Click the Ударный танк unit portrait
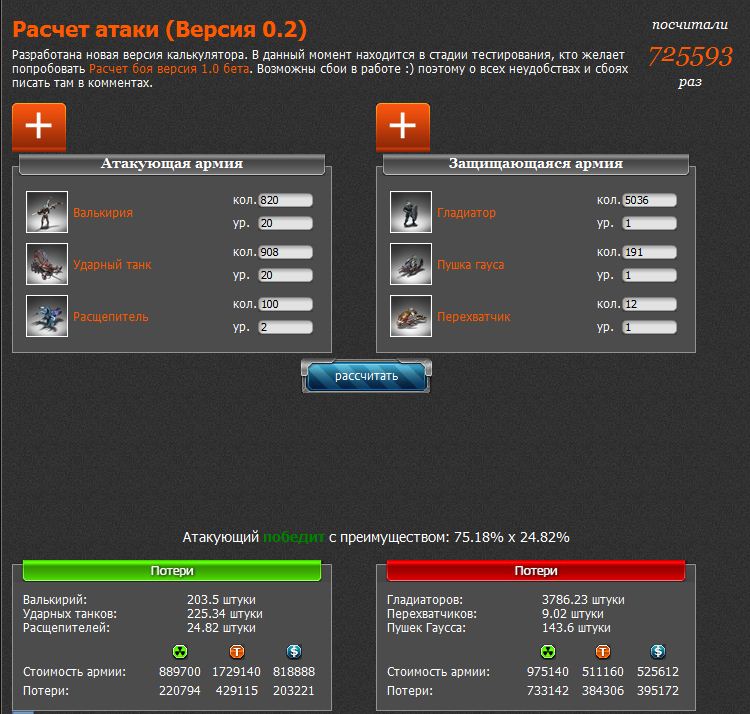 pyautogui.click(x=47, y=264)
